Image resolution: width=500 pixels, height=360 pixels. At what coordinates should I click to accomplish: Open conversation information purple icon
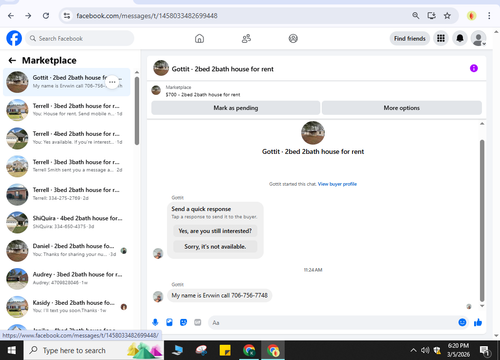(x=474, y=68)
